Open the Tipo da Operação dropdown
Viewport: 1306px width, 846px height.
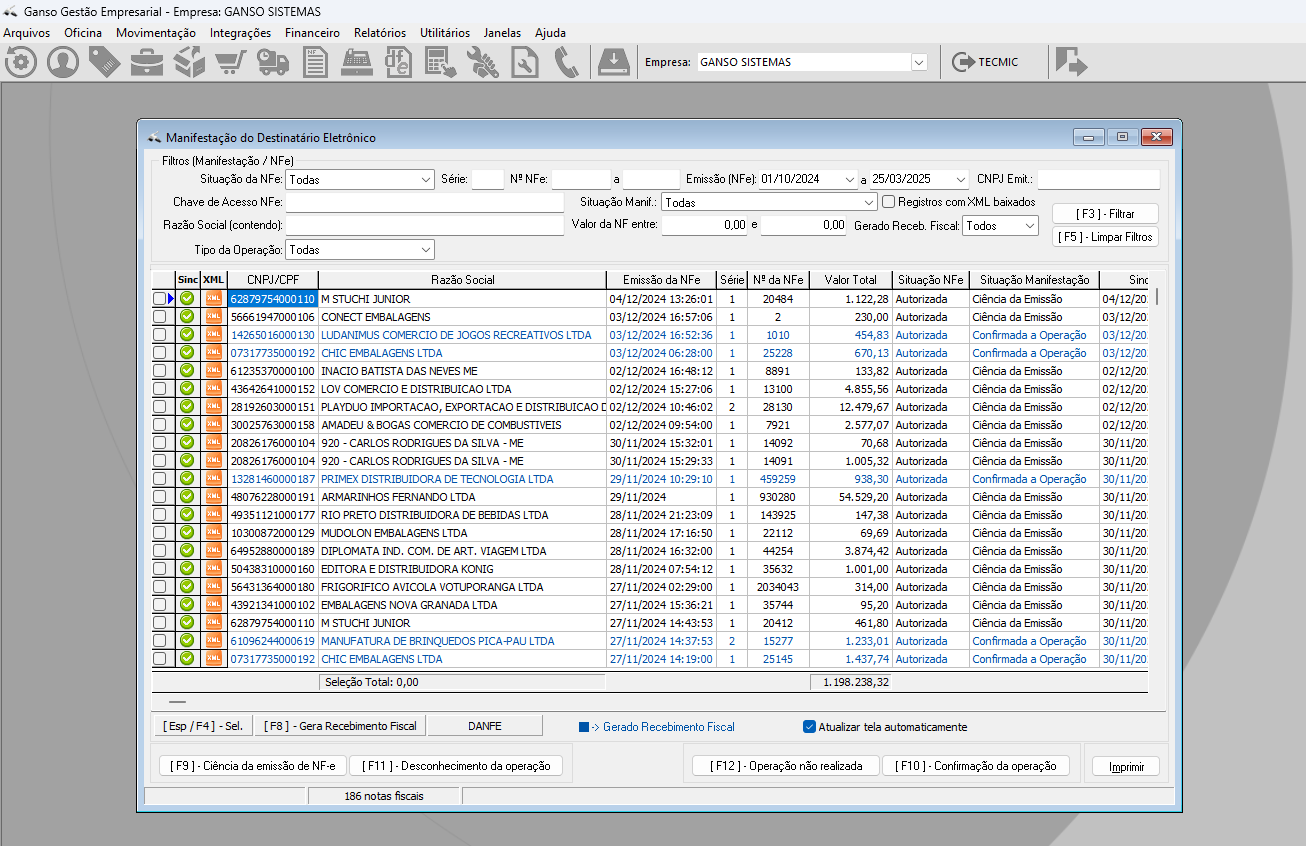360,250
